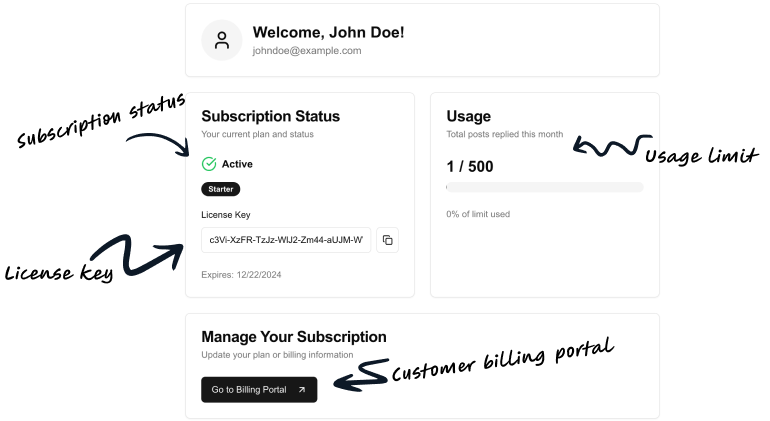
Task: Click the Total posts replied this month subtitle
Action: coord(504,134)
